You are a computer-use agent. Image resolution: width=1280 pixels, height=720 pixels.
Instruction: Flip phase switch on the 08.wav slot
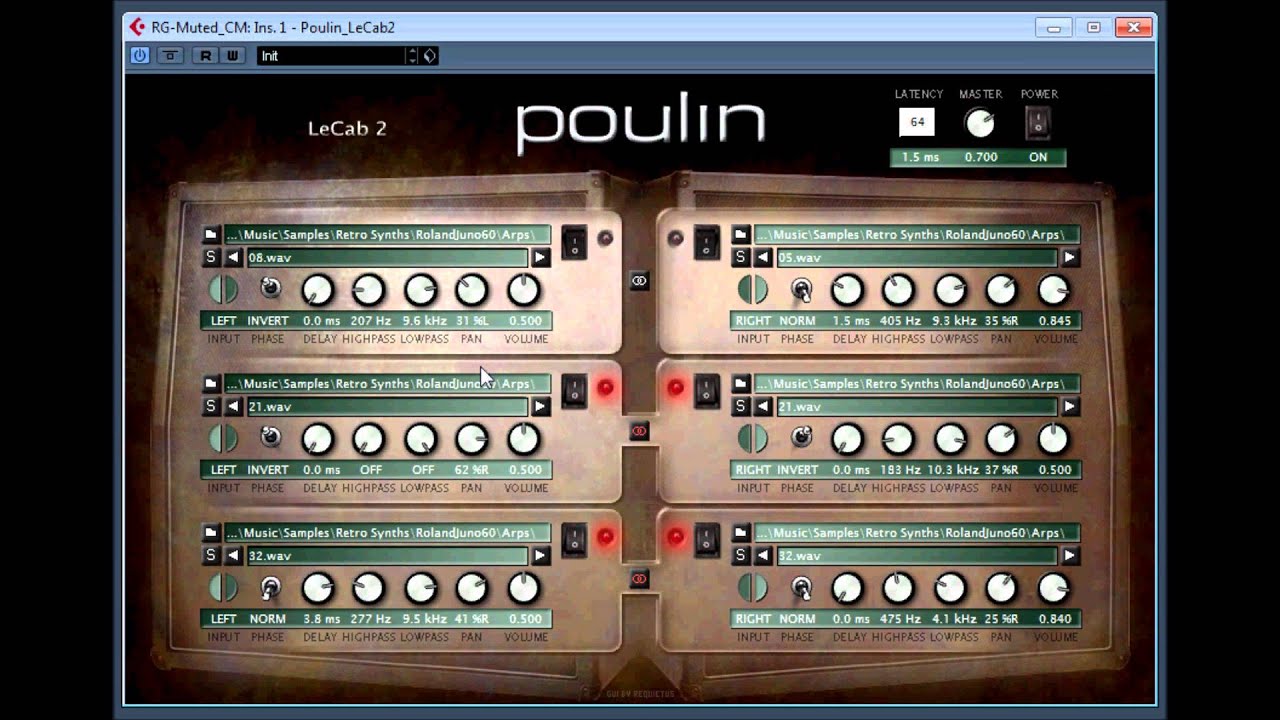pos(269,289)
